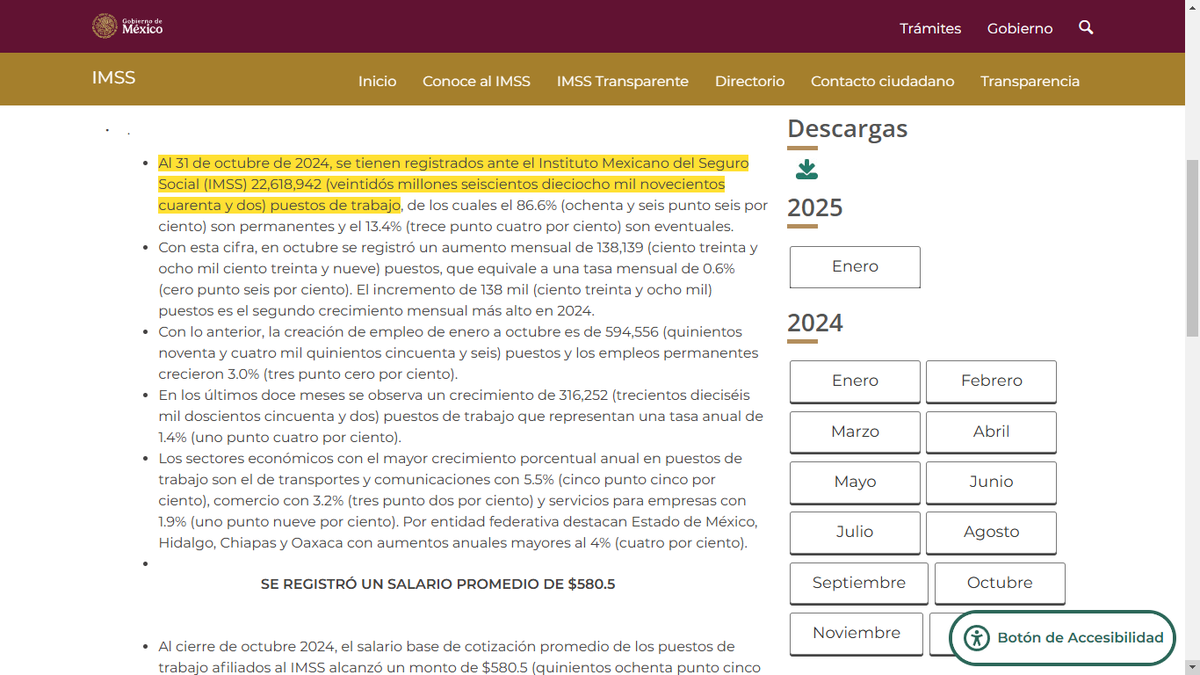Open the search magnifier icon
Viewport: 1200px width, 675px height.
pyautogui.click(x=1086, y=28)
